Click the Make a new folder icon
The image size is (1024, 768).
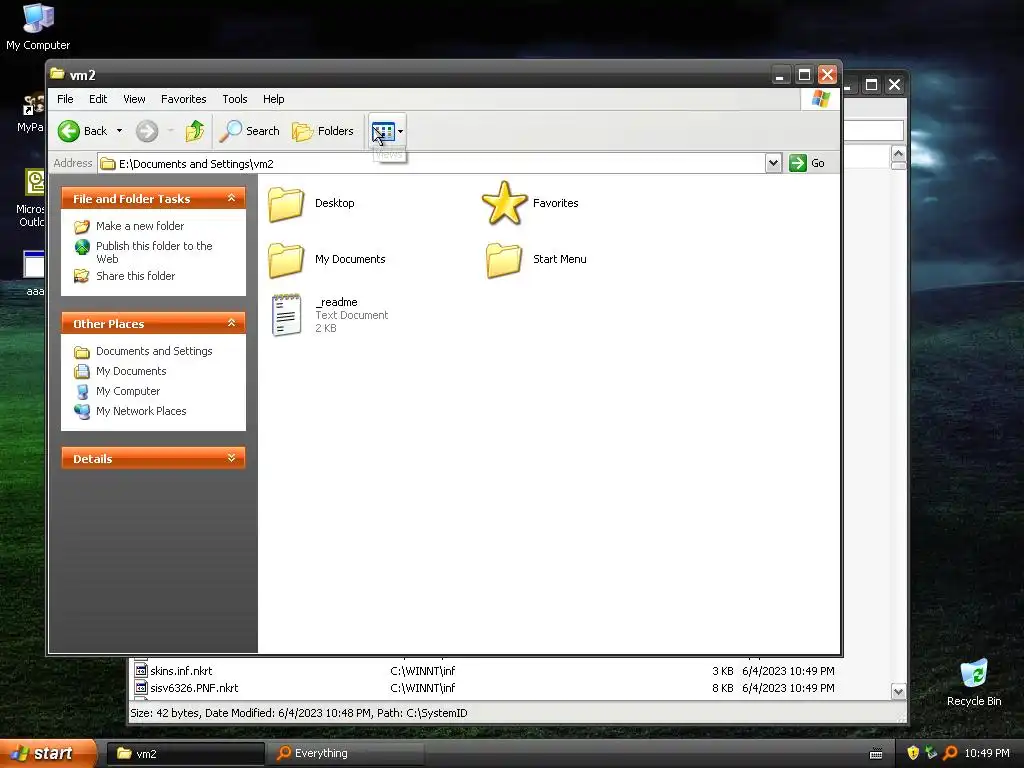pyautogui.click(x=82, y=227)
